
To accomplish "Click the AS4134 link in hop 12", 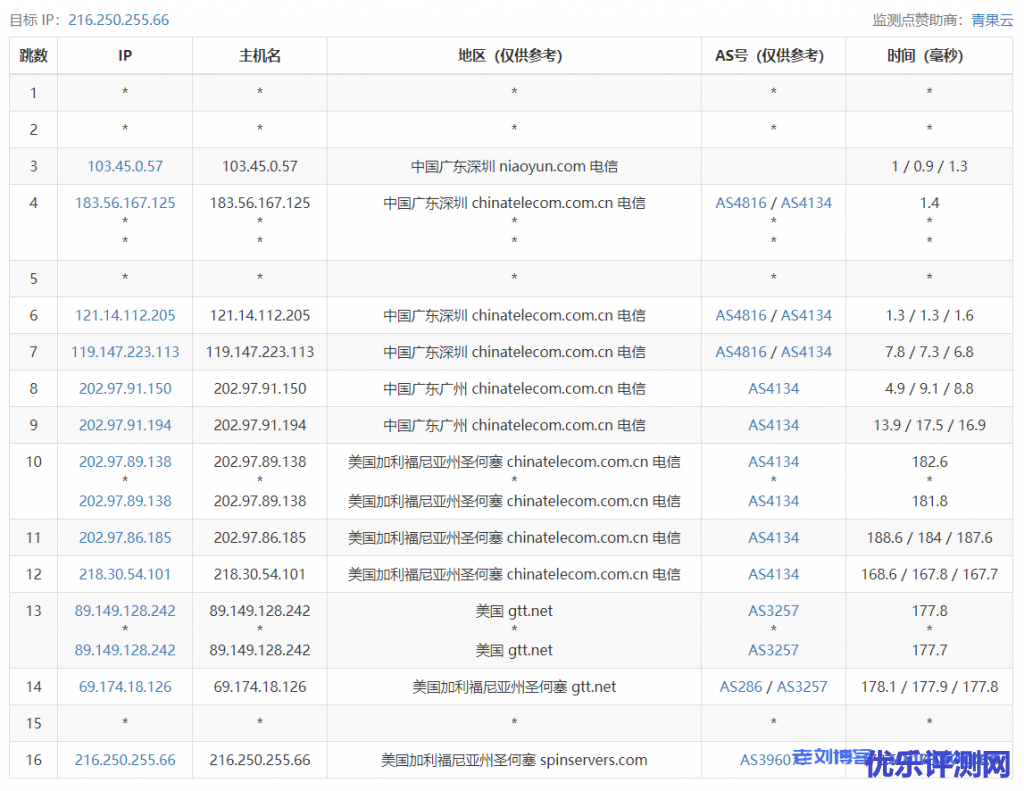I will [x=774, y=575].
